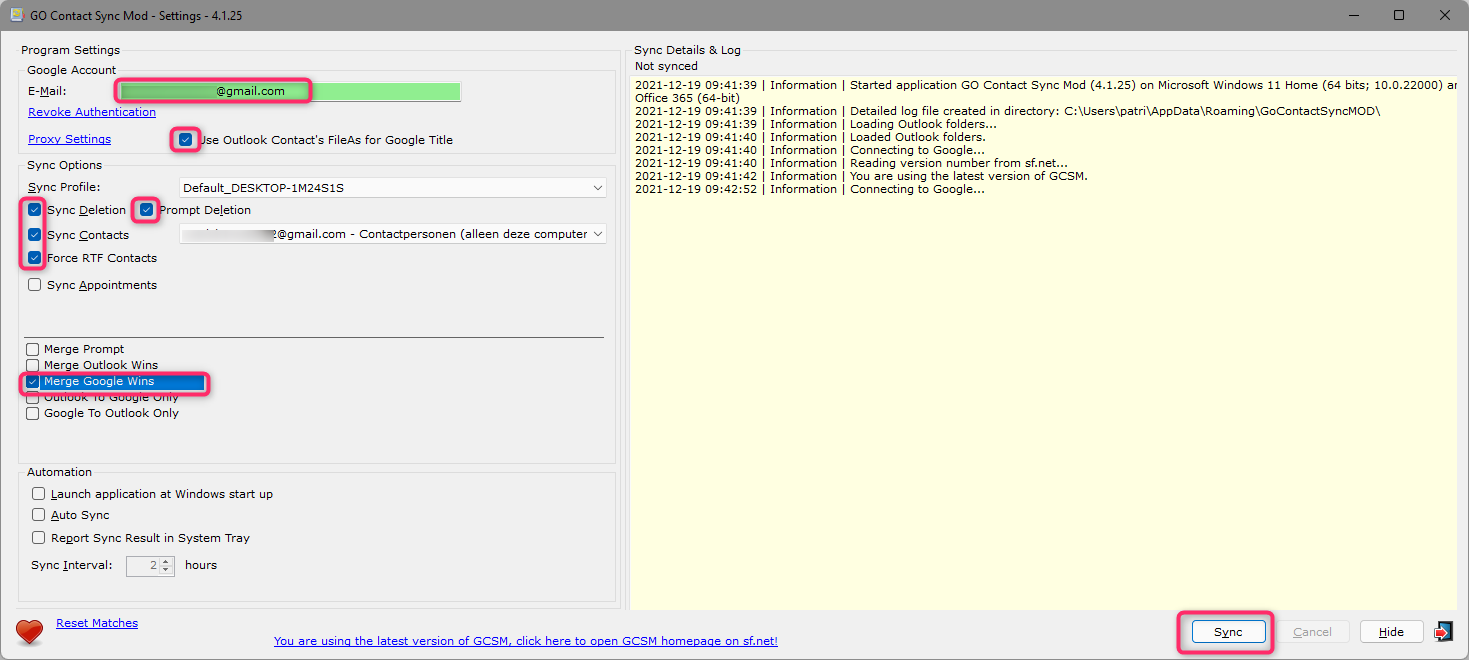This screenshot has height=660, width=1469.
Task: Toggle Use Outlook Contact's FileAs for Google Title
Action: click(186, 140)
